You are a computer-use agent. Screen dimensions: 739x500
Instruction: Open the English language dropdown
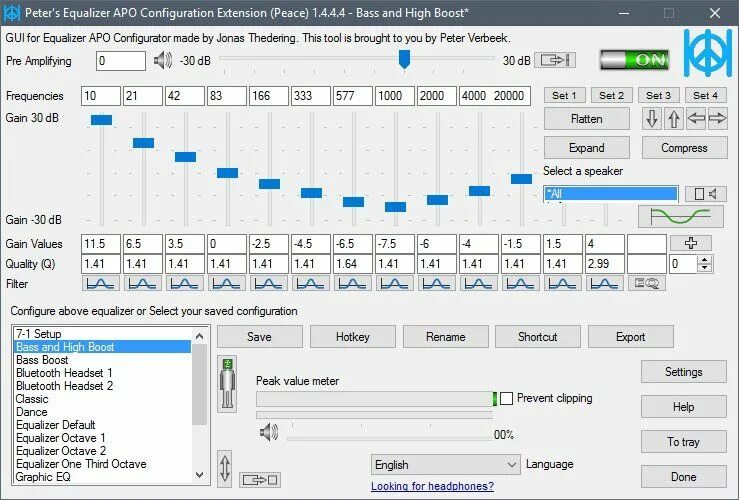pyautogui.click(x=445, y=465)
